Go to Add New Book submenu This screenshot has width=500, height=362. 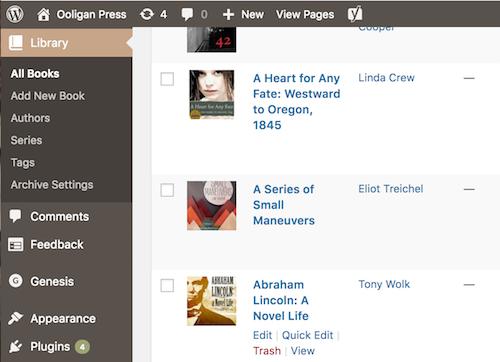pyautogui.click(x=48, y=96)
